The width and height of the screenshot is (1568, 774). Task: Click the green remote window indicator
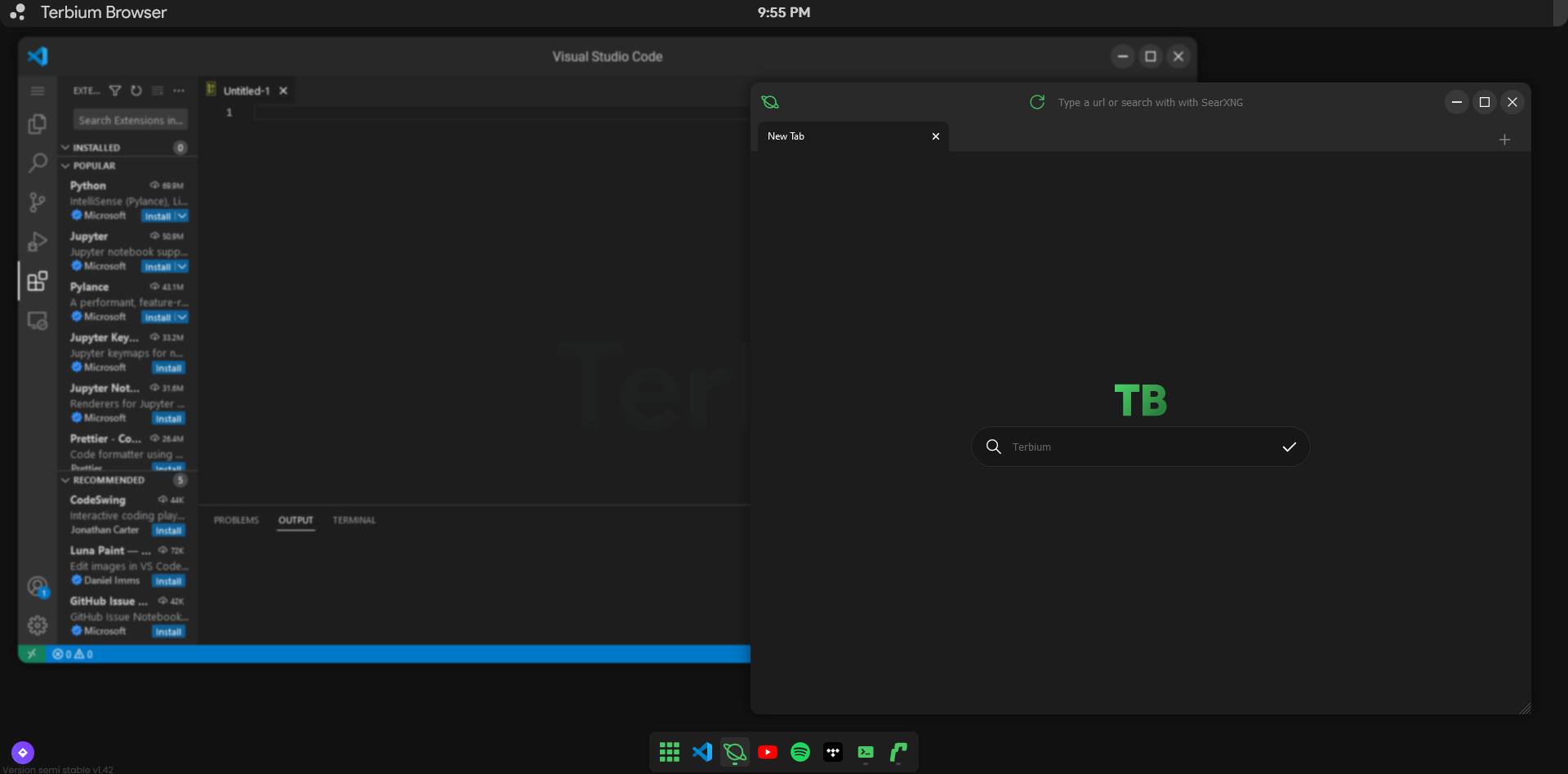32,654
